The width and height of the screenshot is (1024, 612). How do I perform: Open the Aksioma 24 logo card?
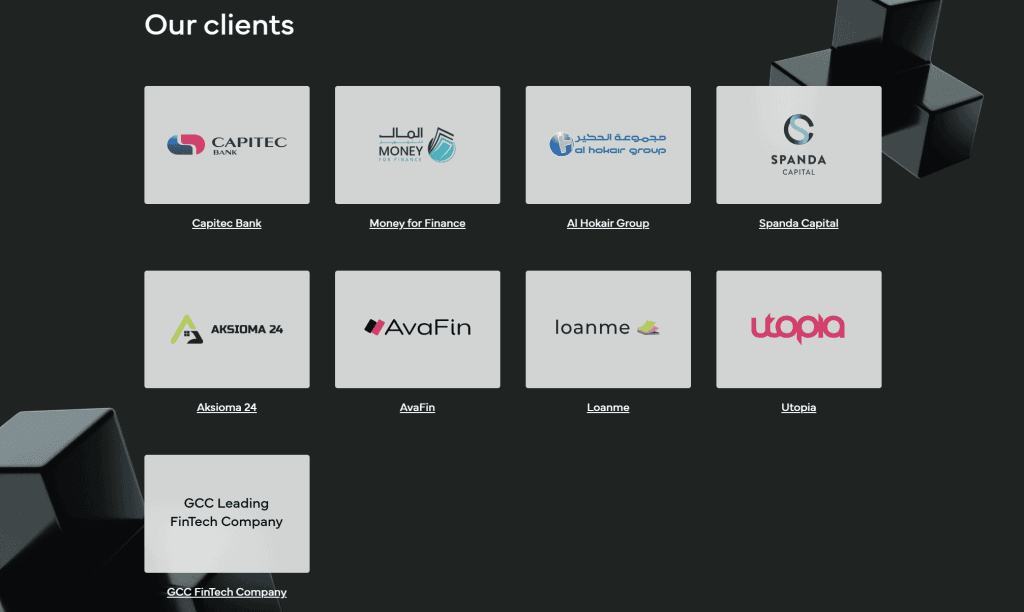(x=227, y=329)
